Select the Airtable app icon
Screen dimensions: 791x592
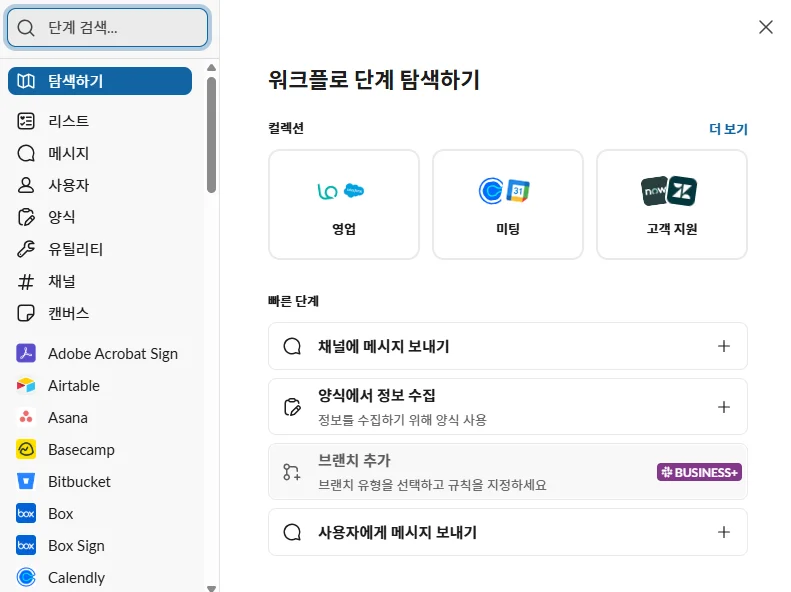(27, 385)
